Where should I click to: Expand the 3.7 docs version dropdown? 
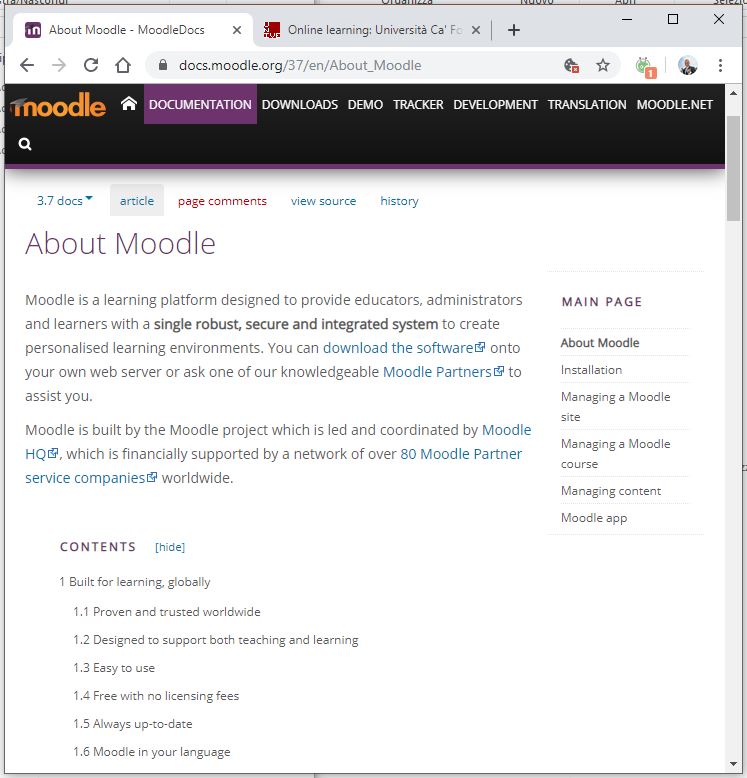coord(64,200)
